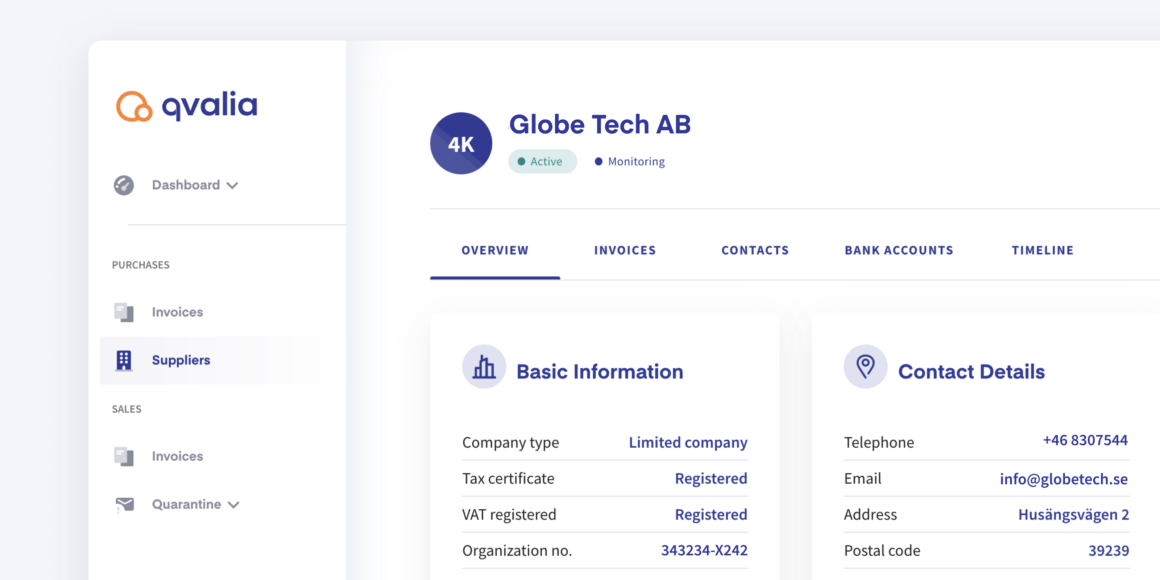Click the 4K company avatar
1160x580 pixels.
point(461,144)
